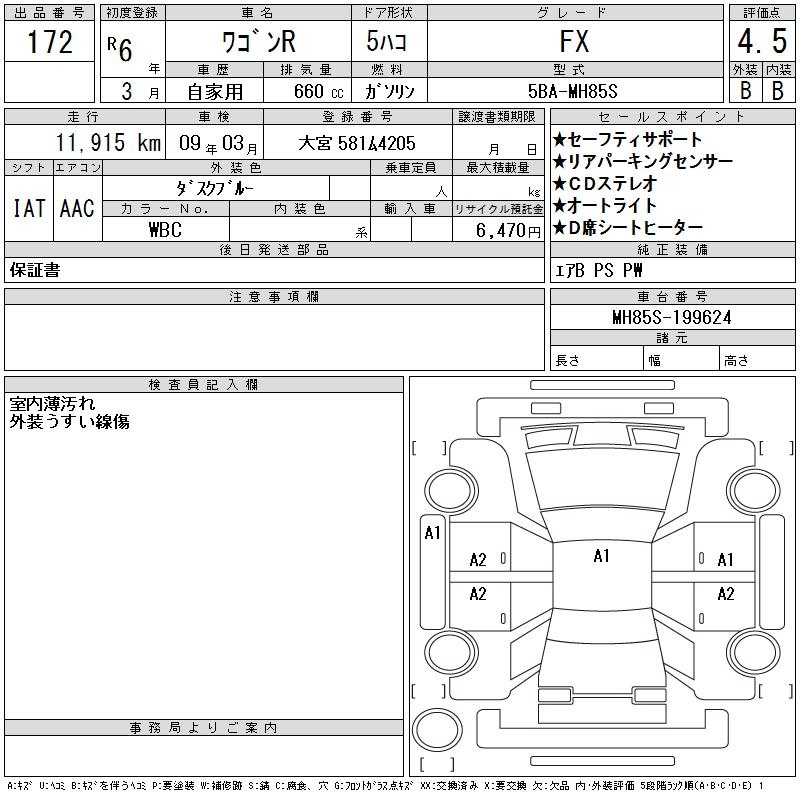
Task: Select the exterior color ダスクブルー
Action: coord(215,189)
